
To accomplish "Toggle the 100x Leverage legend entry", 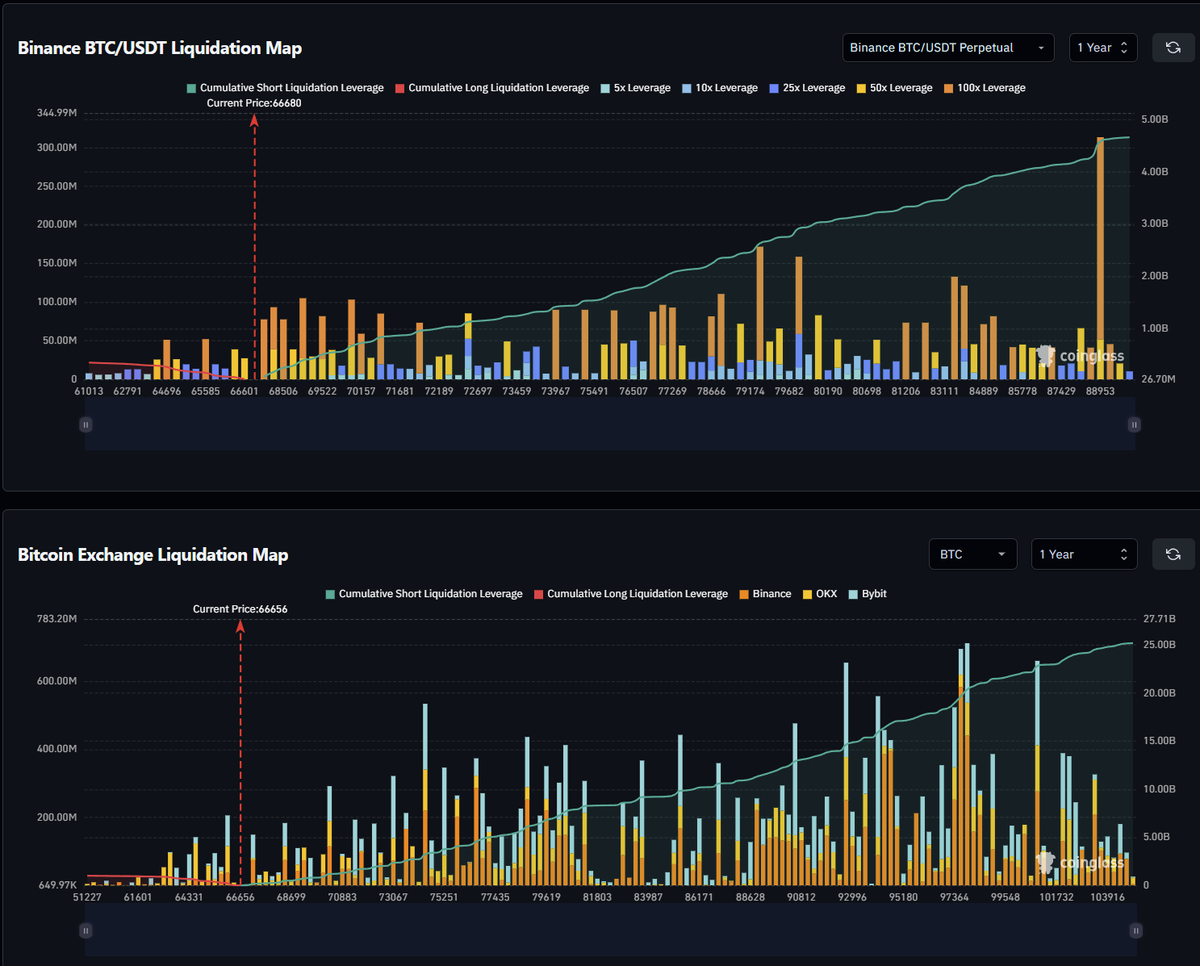I will [x=985, y=87].
